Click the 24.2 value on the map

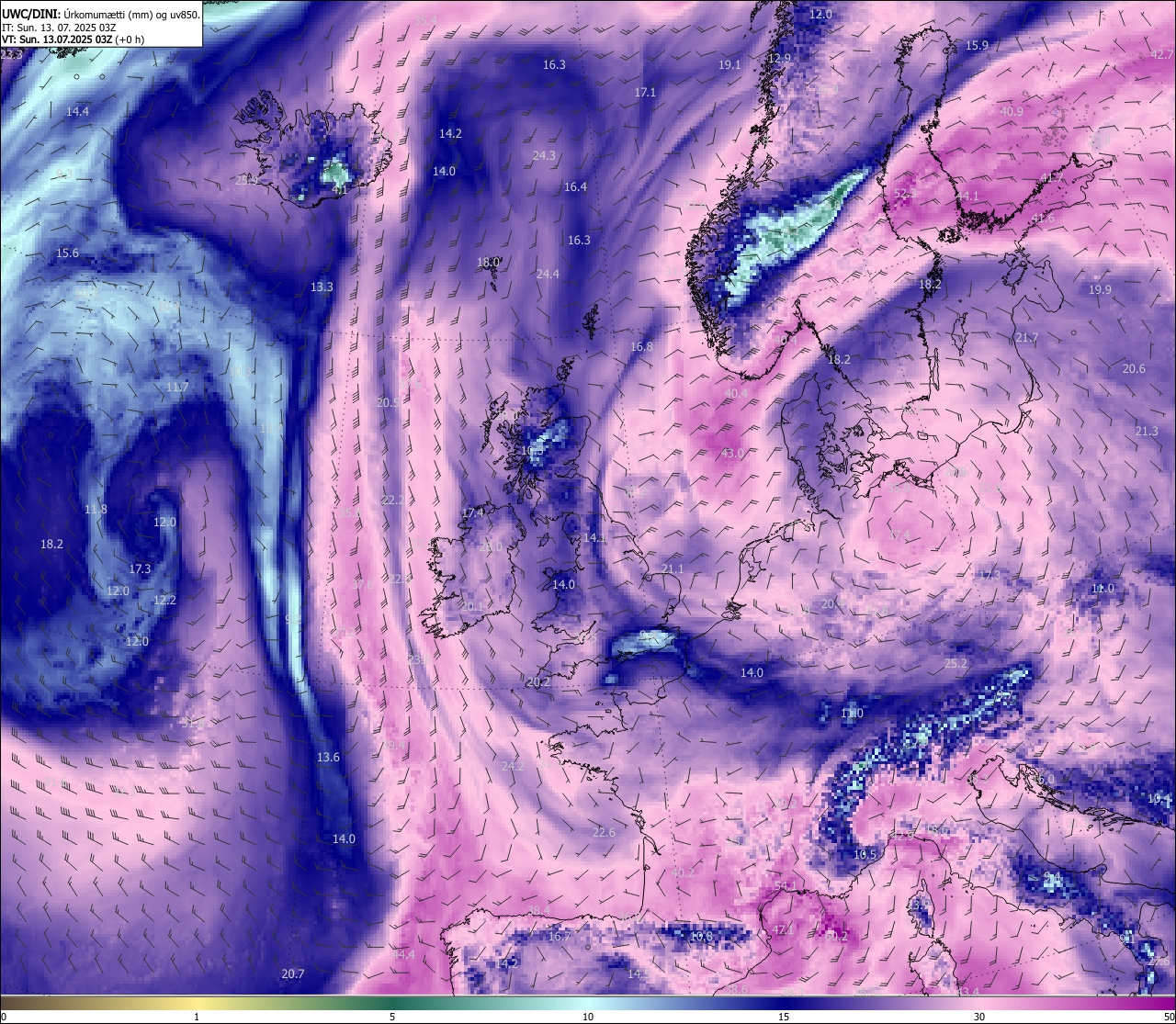click(x=513, y=765)
